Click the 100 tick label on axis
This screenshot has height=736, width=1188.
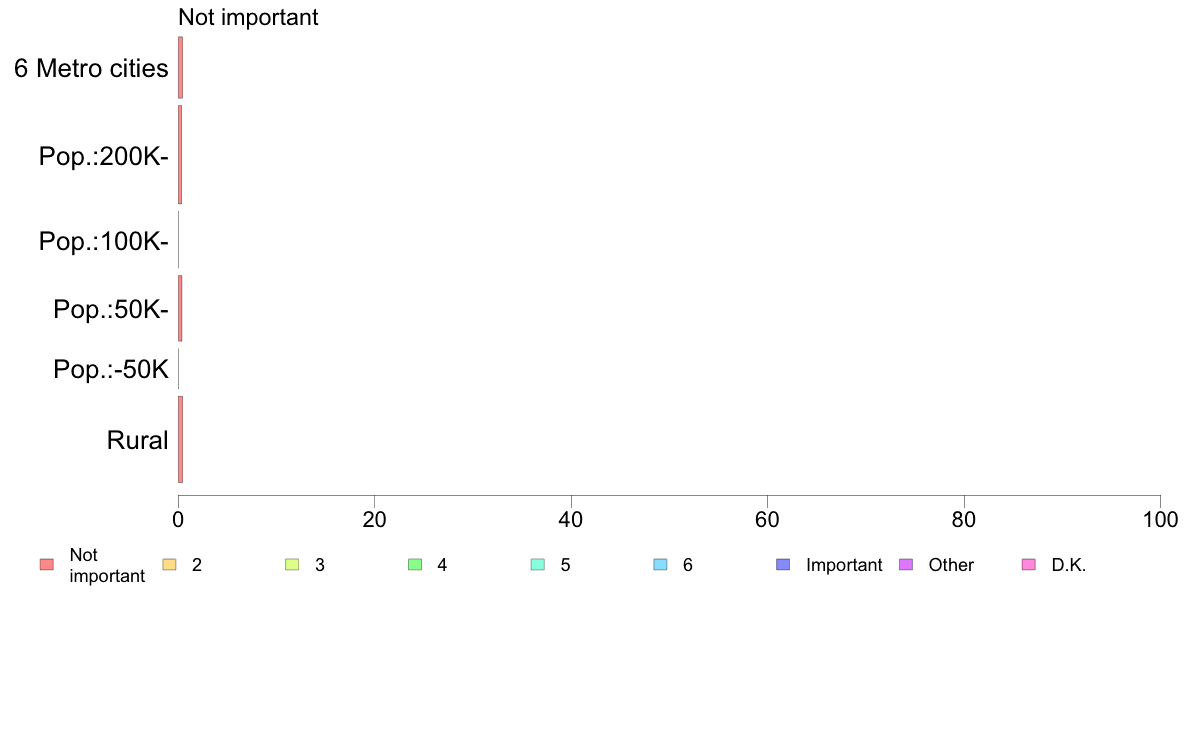click(1160, 519)
